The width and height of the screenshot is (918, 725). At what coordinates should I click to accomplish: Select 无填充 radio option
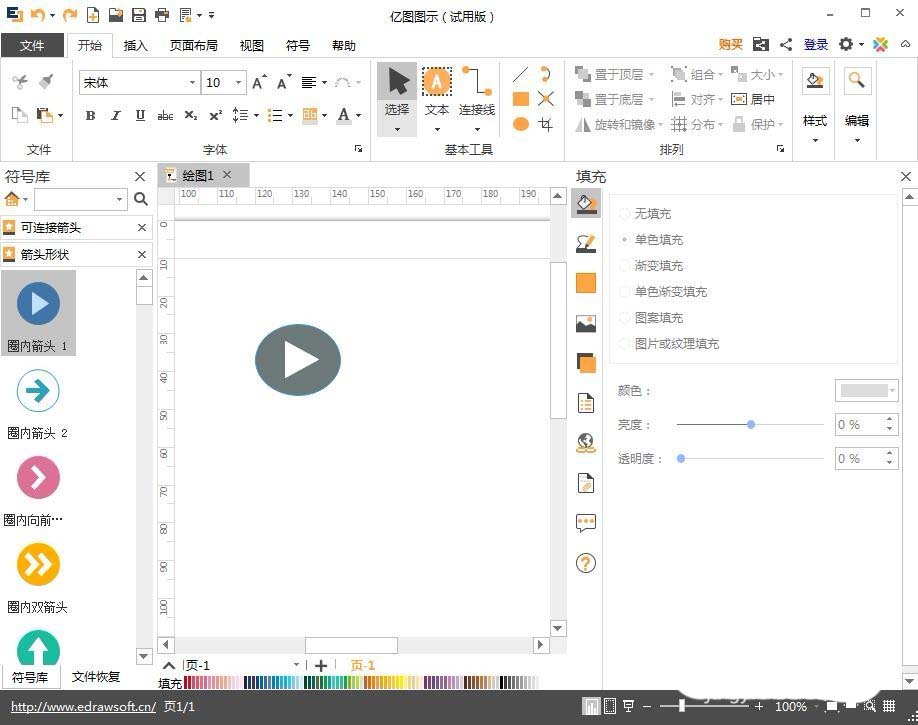pos(625,214)
